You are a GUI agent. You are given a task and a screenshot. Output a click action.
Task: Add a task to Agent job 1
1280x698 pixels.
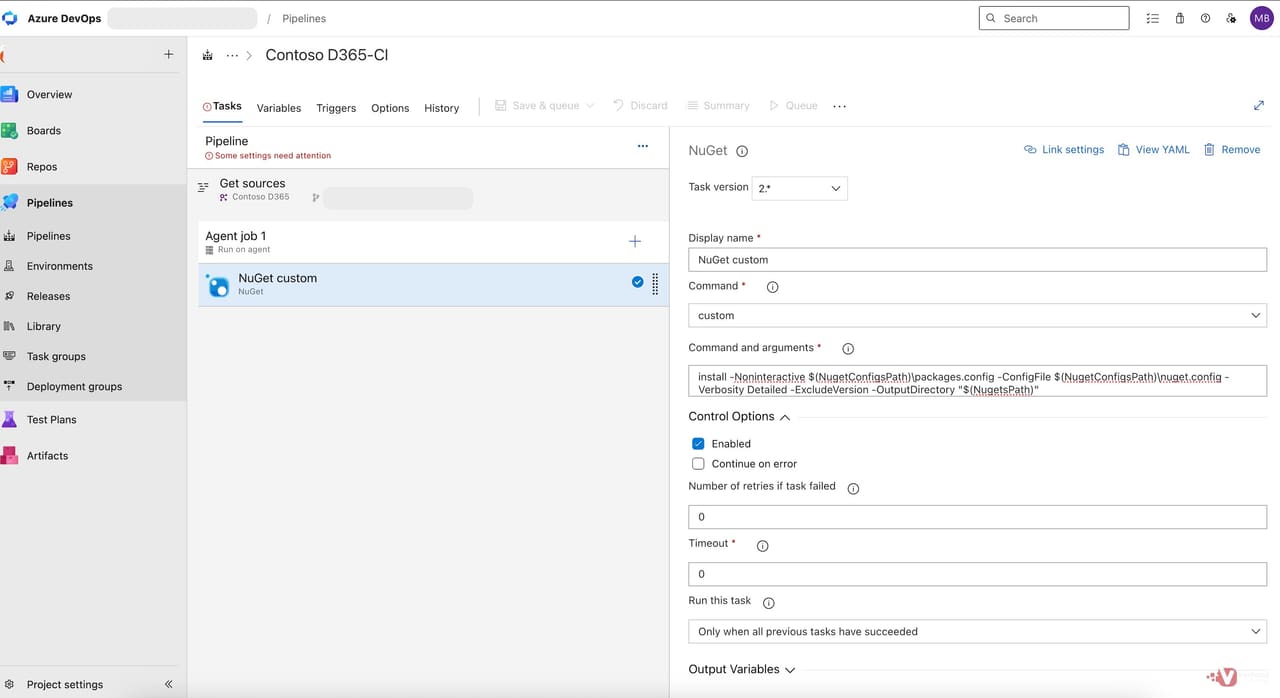(x=634, y=241)
